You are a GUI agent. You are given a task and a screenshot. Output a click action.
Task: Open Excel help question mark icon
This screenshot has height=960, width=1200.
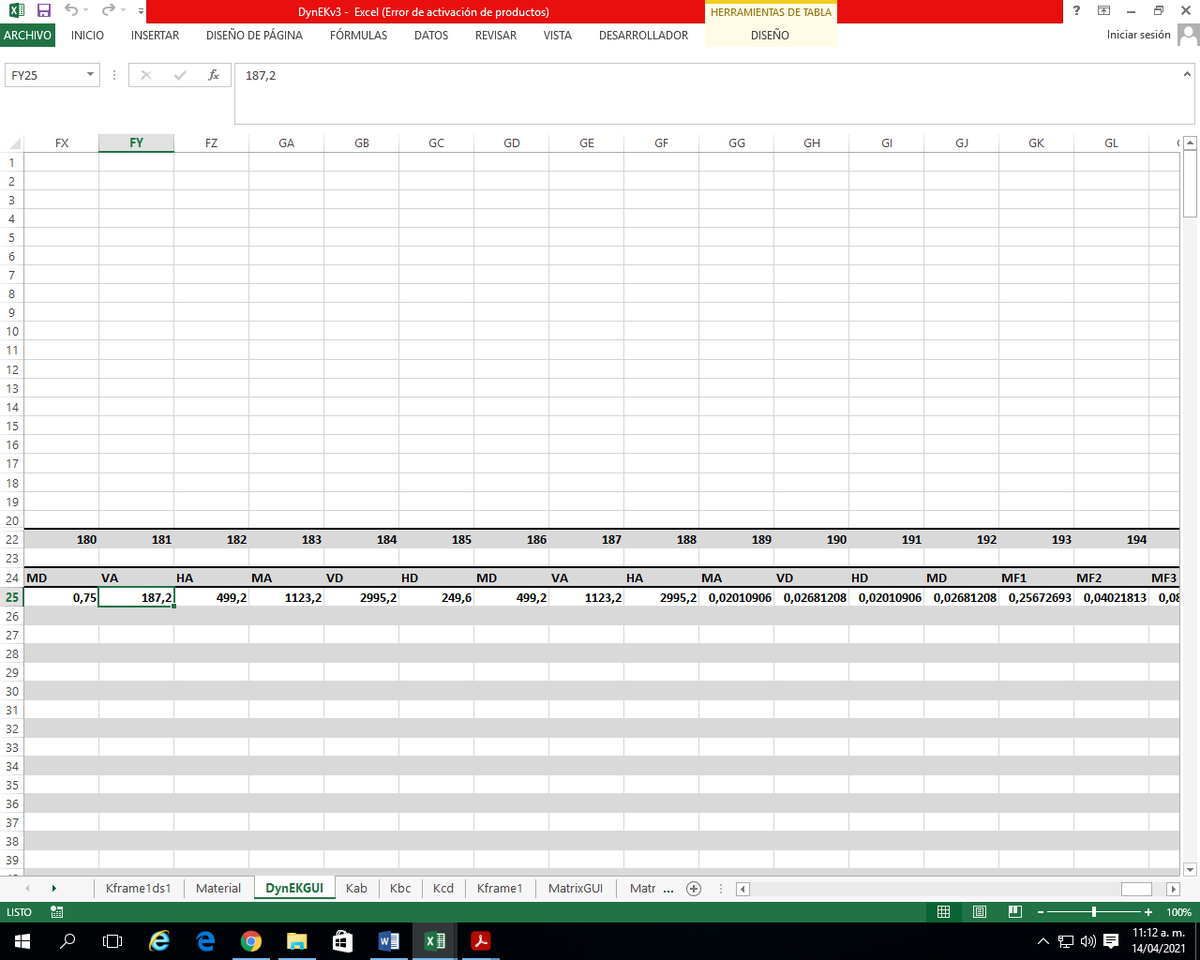[x=1076, y=11]
